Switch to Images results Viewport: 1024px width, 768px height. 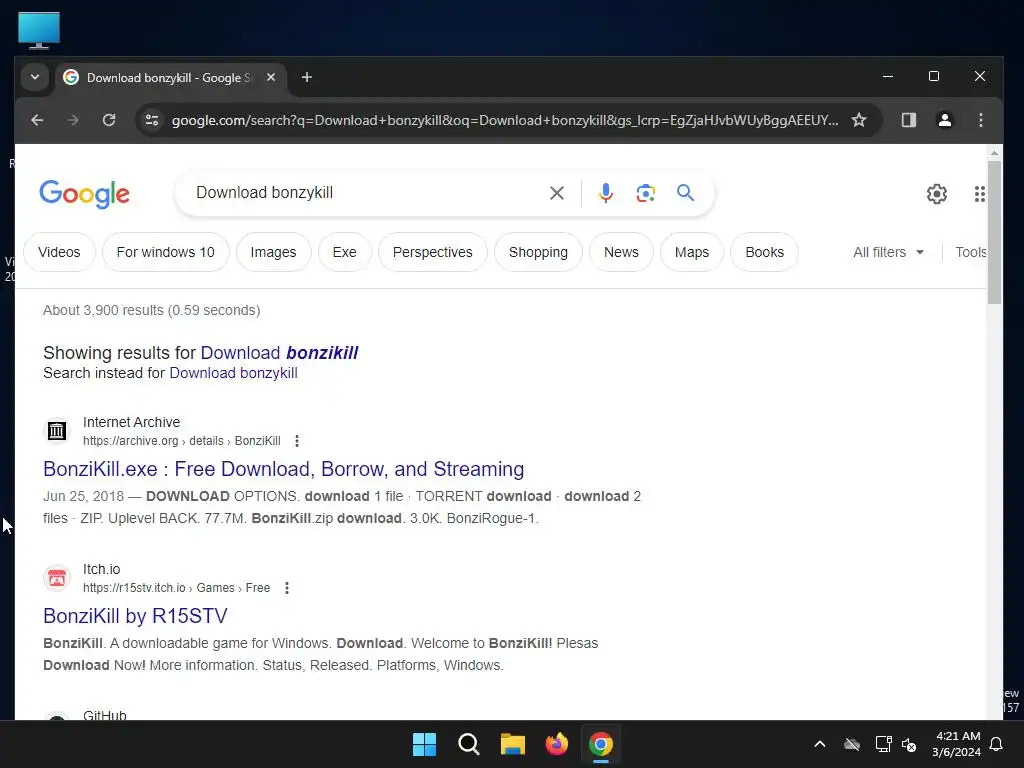[273, 252]
